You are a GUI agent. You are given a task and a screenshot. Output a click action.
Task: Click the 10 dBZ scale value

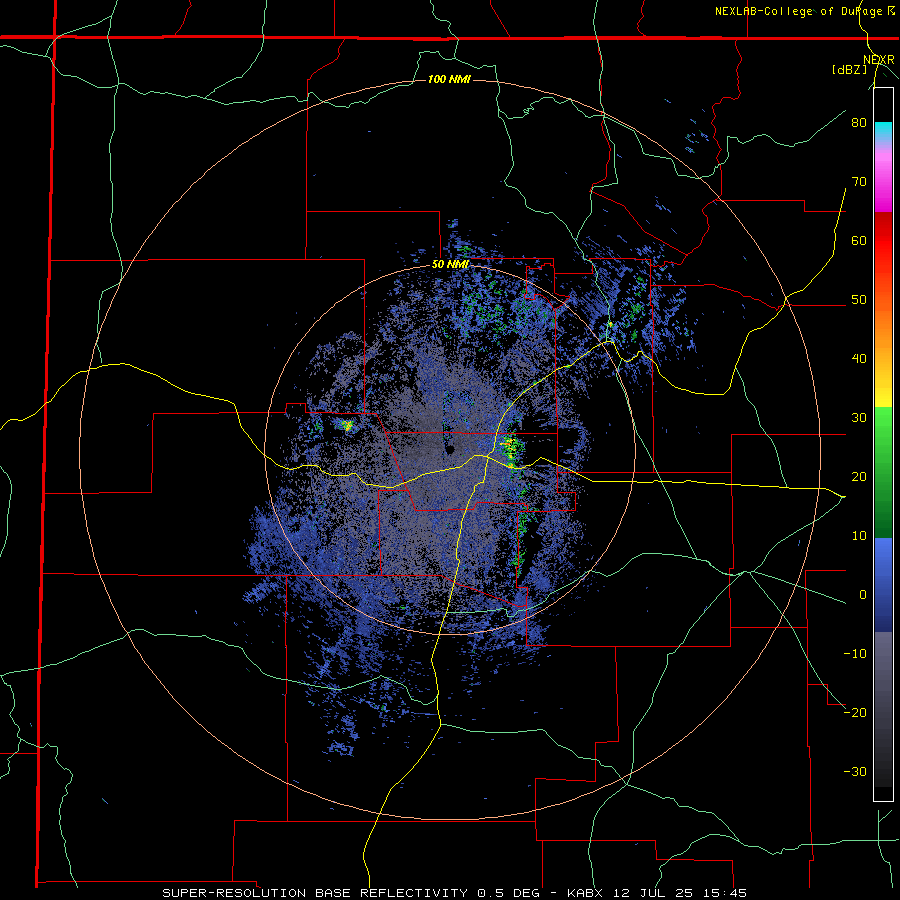click(859, 536)
